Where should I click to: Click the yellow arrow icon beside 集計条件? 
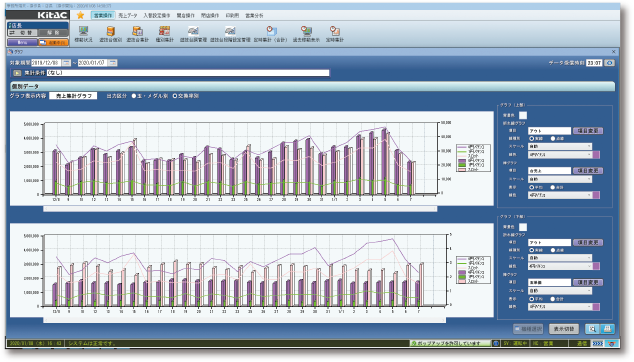17,73
